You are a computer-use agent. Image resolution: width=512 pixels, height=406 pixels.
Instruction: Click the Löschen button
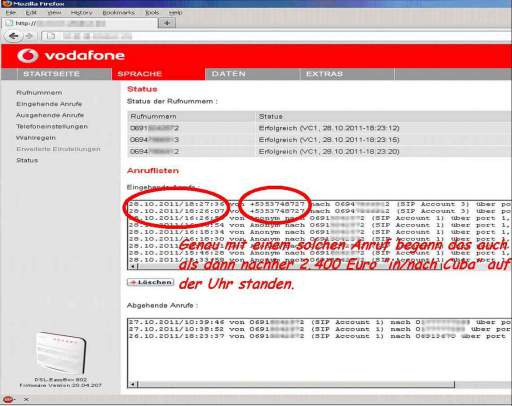(151, 282)
